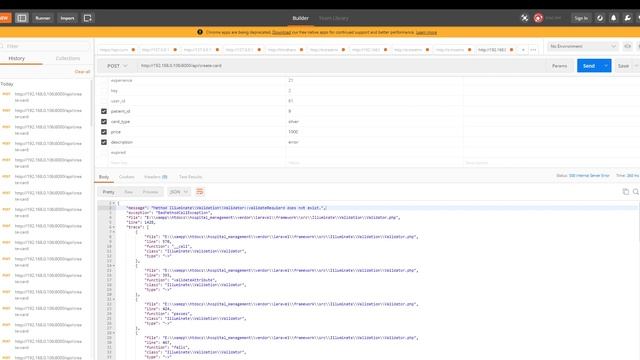Click Download link in deprecation banner
Image resolution: width=640 pixels, height=360 pixels.
(281, 32)
